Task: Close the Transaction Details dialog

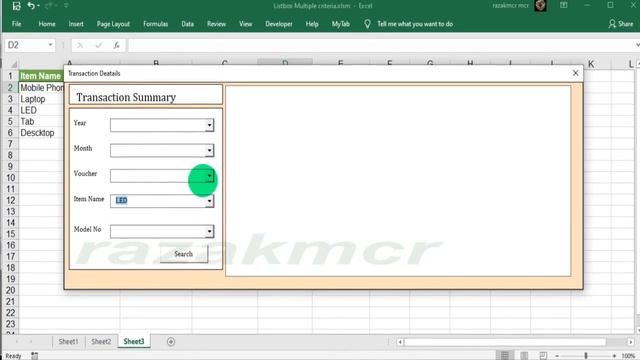Action: click(576, 73)
